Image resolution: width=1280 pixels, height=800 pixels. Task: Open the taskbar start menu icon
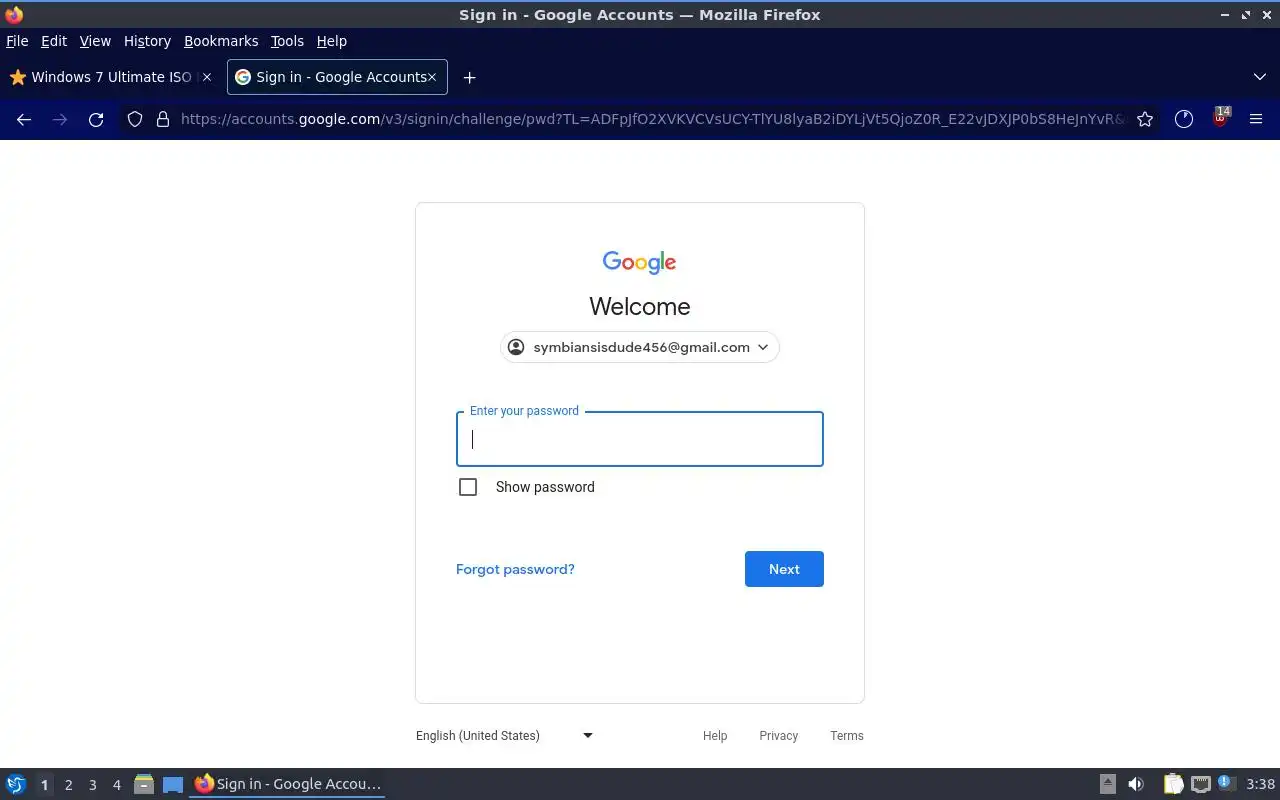pyautogui.click(x=16, y=784)
